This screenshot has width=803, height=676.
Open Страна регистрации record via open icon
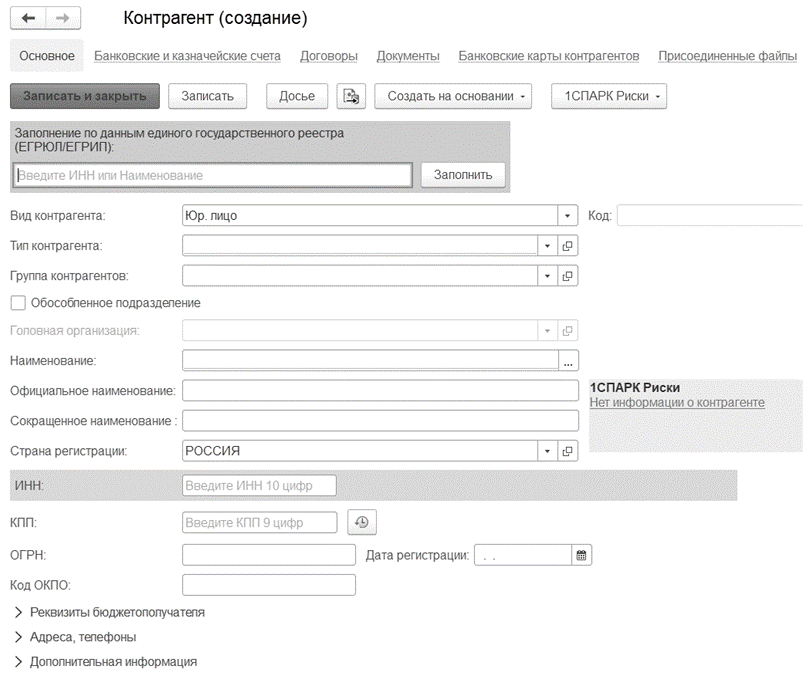[567, 451]
